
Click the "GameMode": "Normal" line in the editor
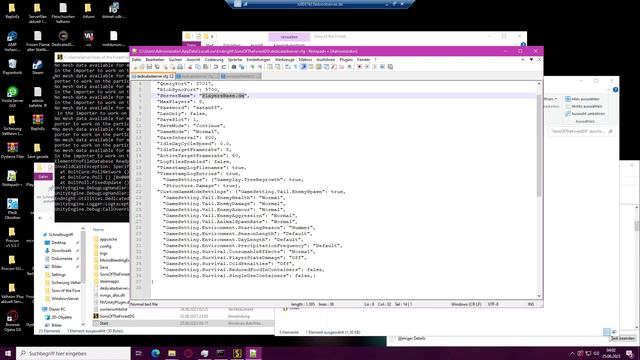189,132
